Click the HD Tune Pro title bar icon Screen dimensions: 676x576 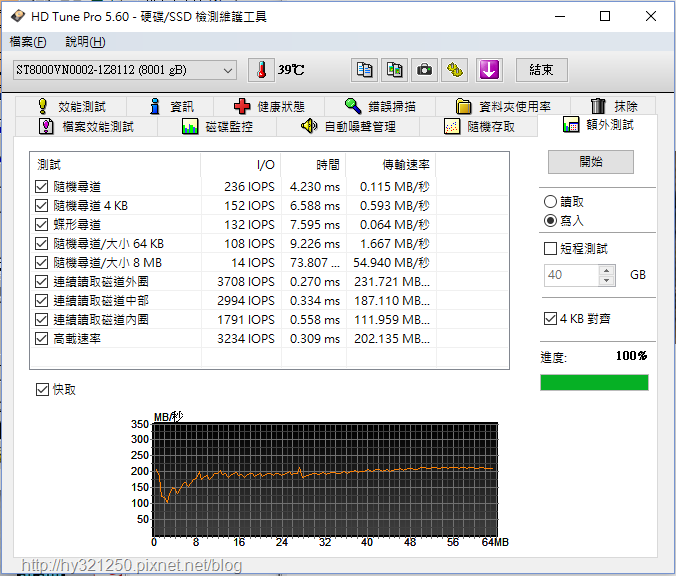(x=18, y=16)
